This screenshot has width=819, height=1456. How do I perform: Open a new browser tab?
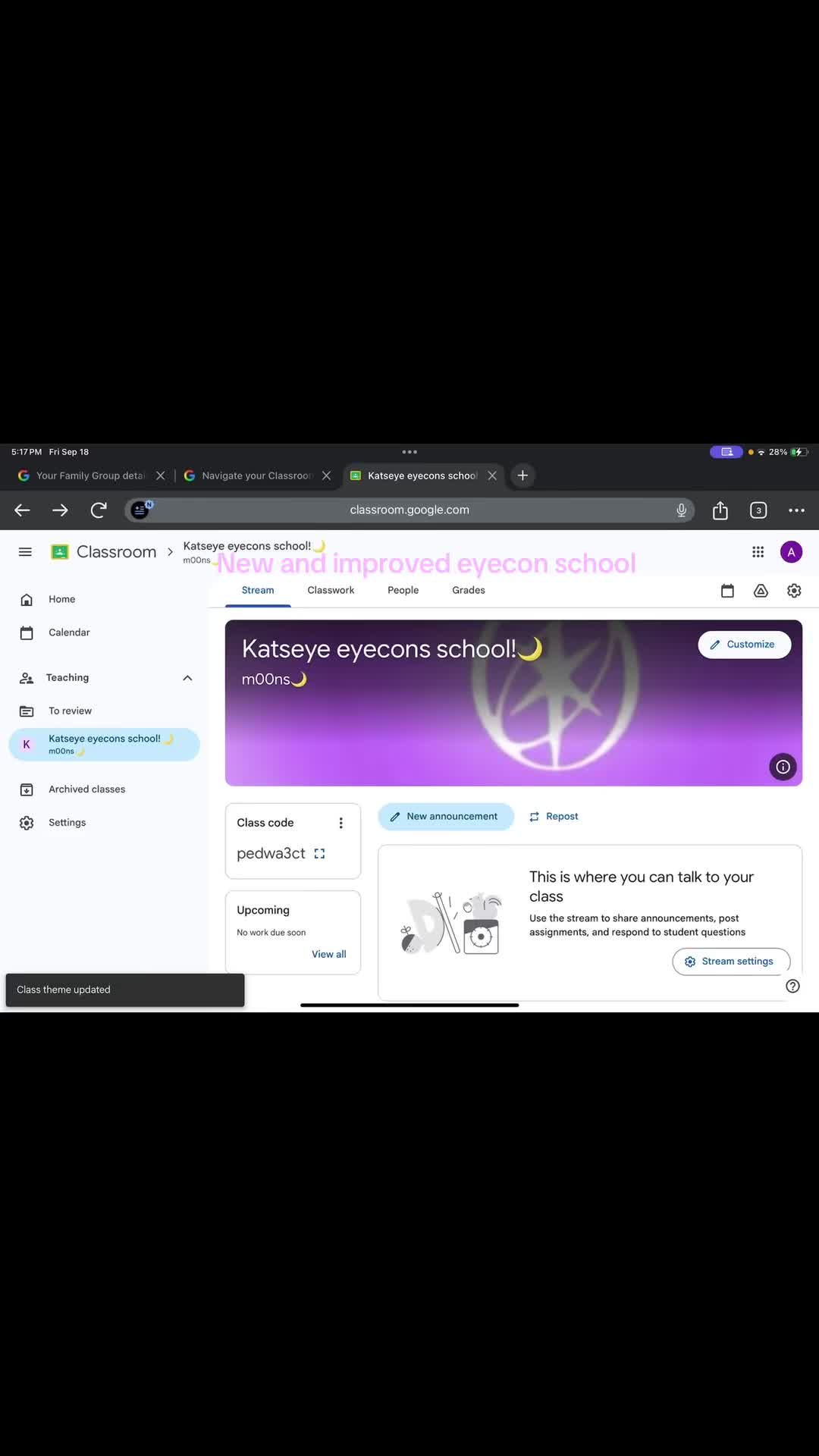pyautogui.click(x=522, y=475)
